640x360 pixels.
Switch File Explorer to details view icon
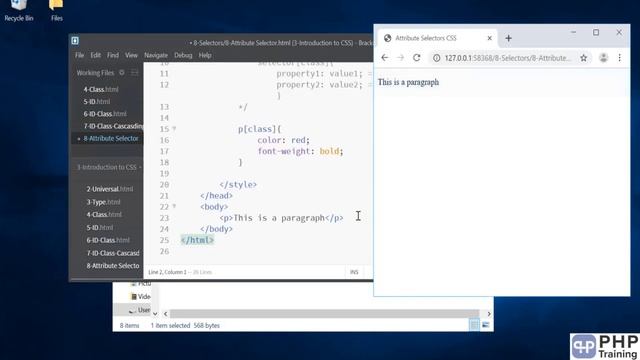coord(474,325)
